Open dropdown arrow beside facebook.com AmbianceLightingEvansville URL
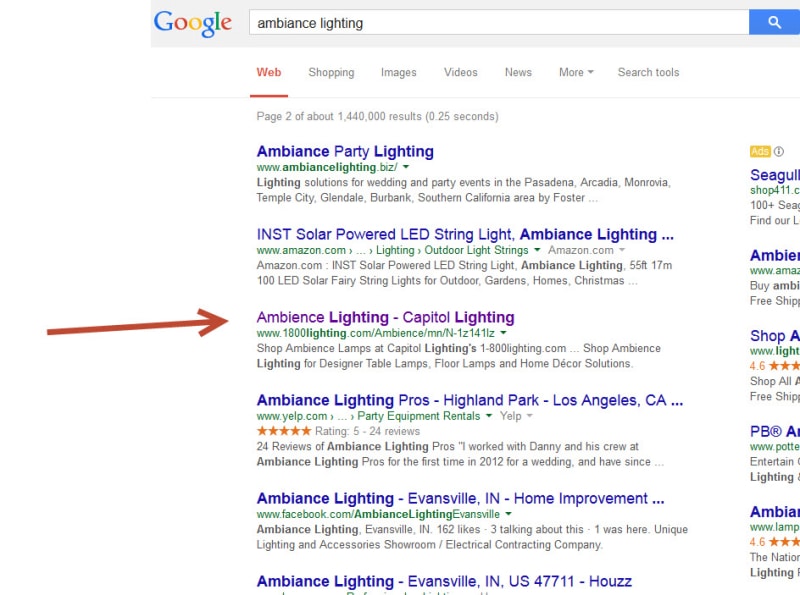This screenshot has height=595, width=800. 508,513
